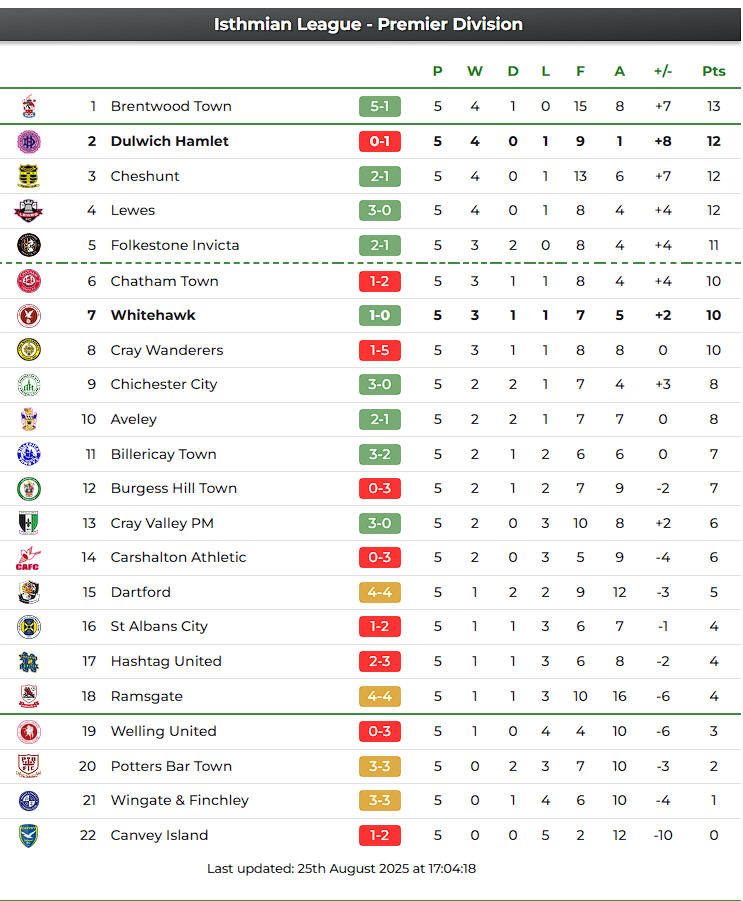The width and height of the screenshot is (743, 901).
Task: Click the Folkestone Invicta crest
Action: point(29,245)
